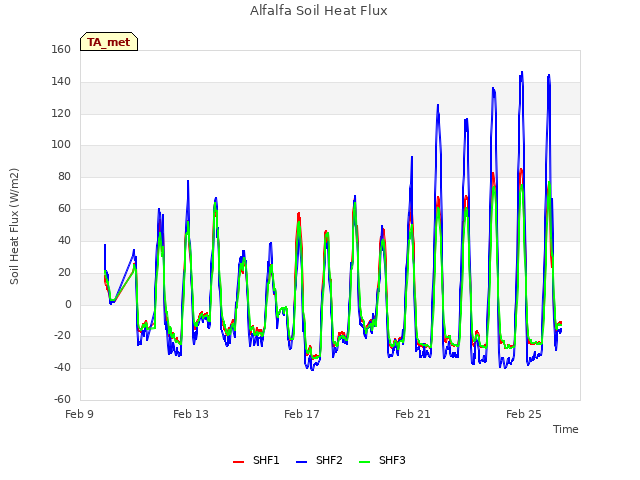The height and width of the screenshot is (480, 640).
Task: Click the 0 y-axis tick label
Action: tap(68, 304)
